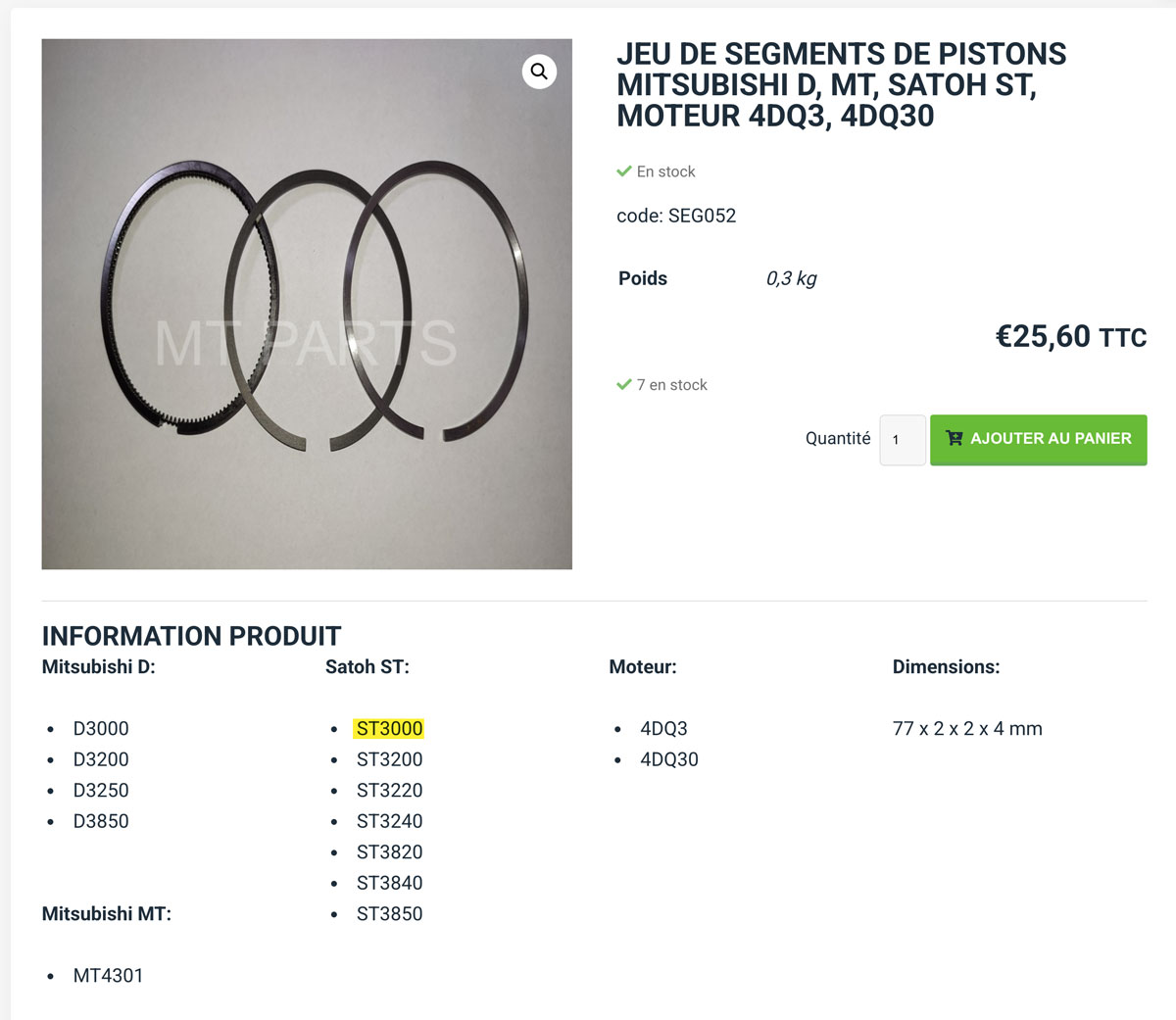Focus the Quantité input field
Screen dimensions: 1176x1020
903,440
